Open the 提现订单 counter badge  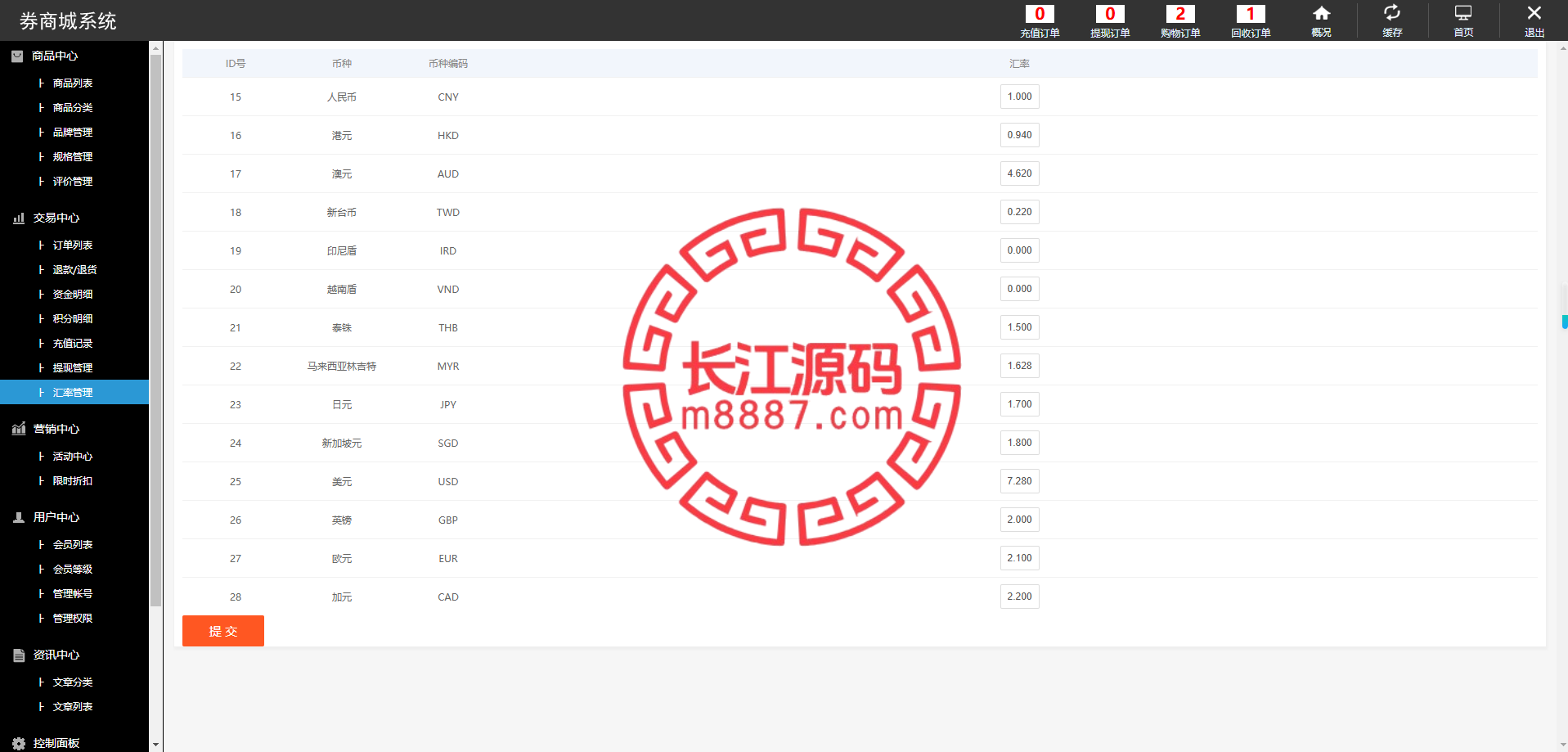coord(1110,14)
